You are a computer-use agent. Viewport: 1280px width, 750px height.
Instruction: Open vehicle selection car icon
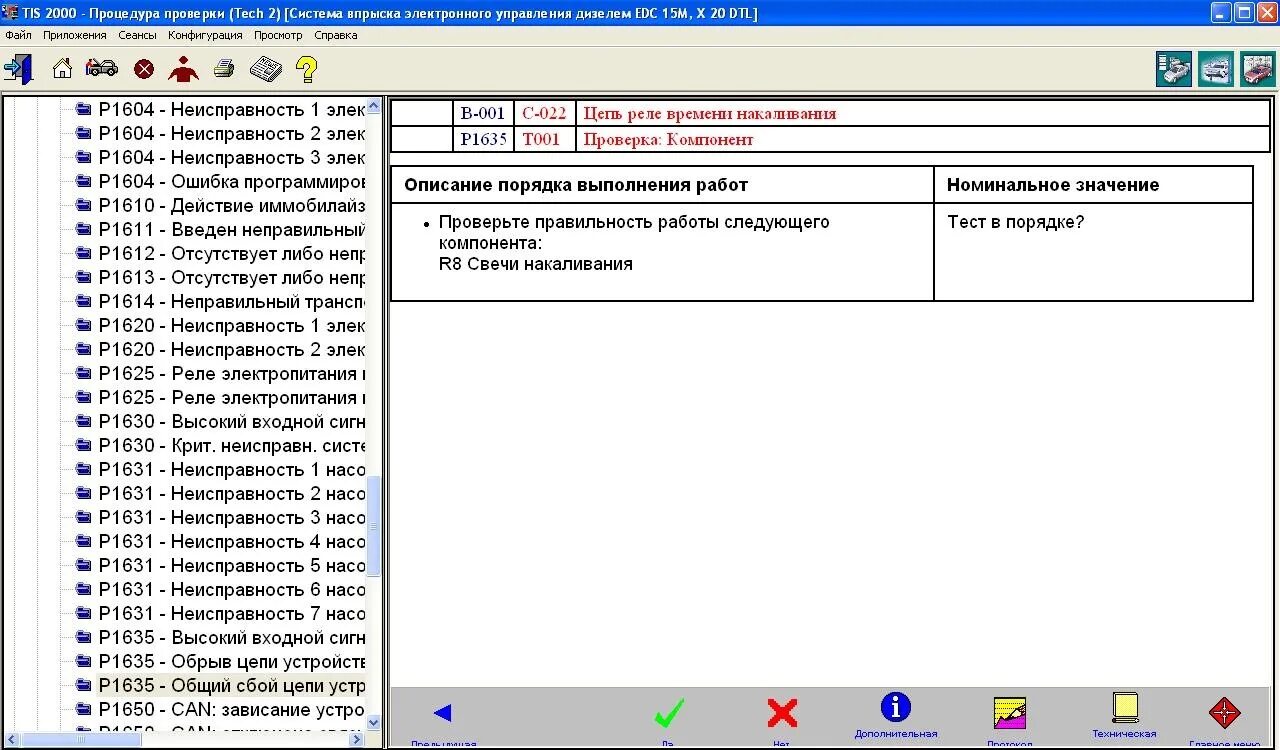point(102,69)
